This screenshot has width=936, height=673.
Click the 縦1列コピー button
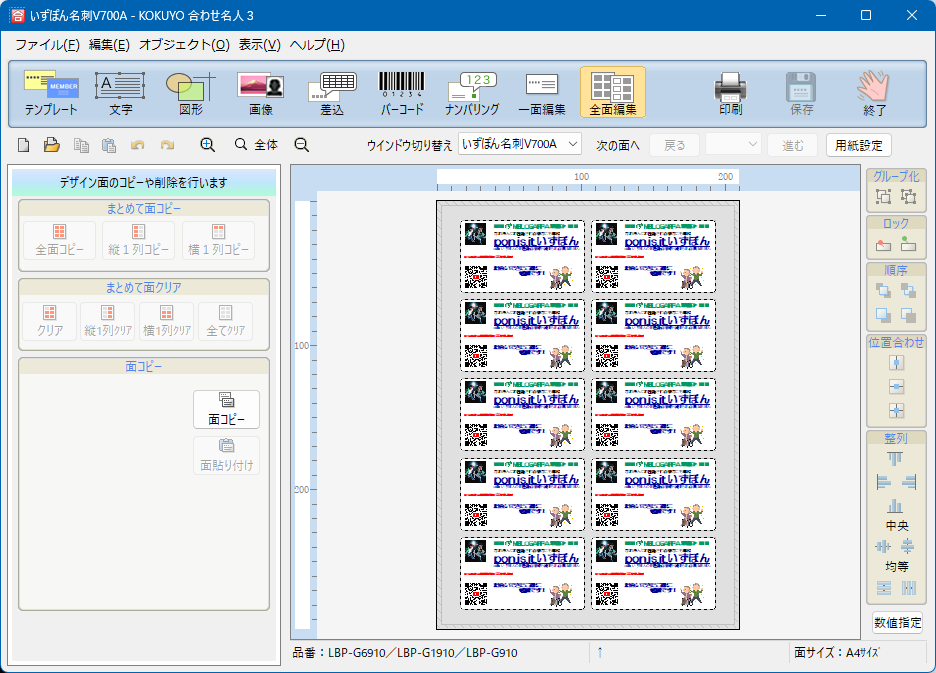pyautogui.click(x=138, y=241)
